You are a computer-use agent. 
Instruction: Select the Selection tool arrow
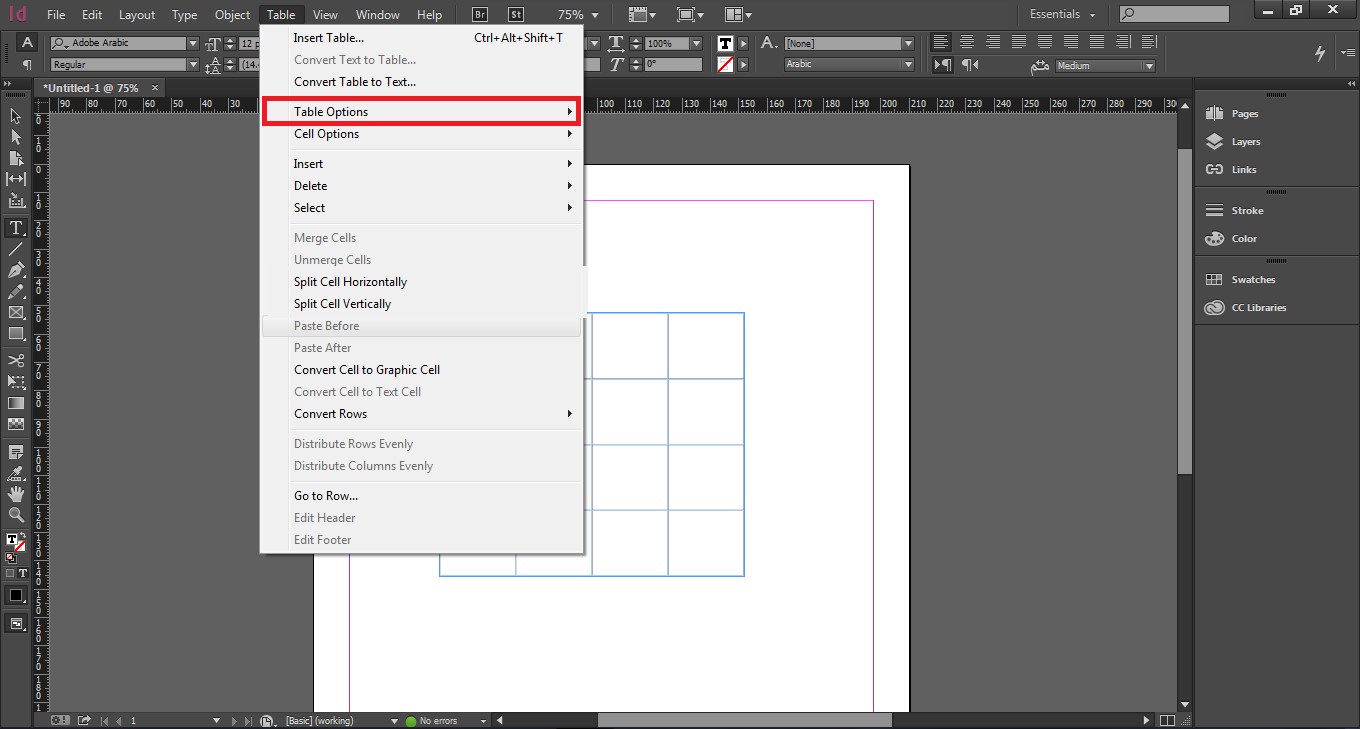[x=15, y=116]
